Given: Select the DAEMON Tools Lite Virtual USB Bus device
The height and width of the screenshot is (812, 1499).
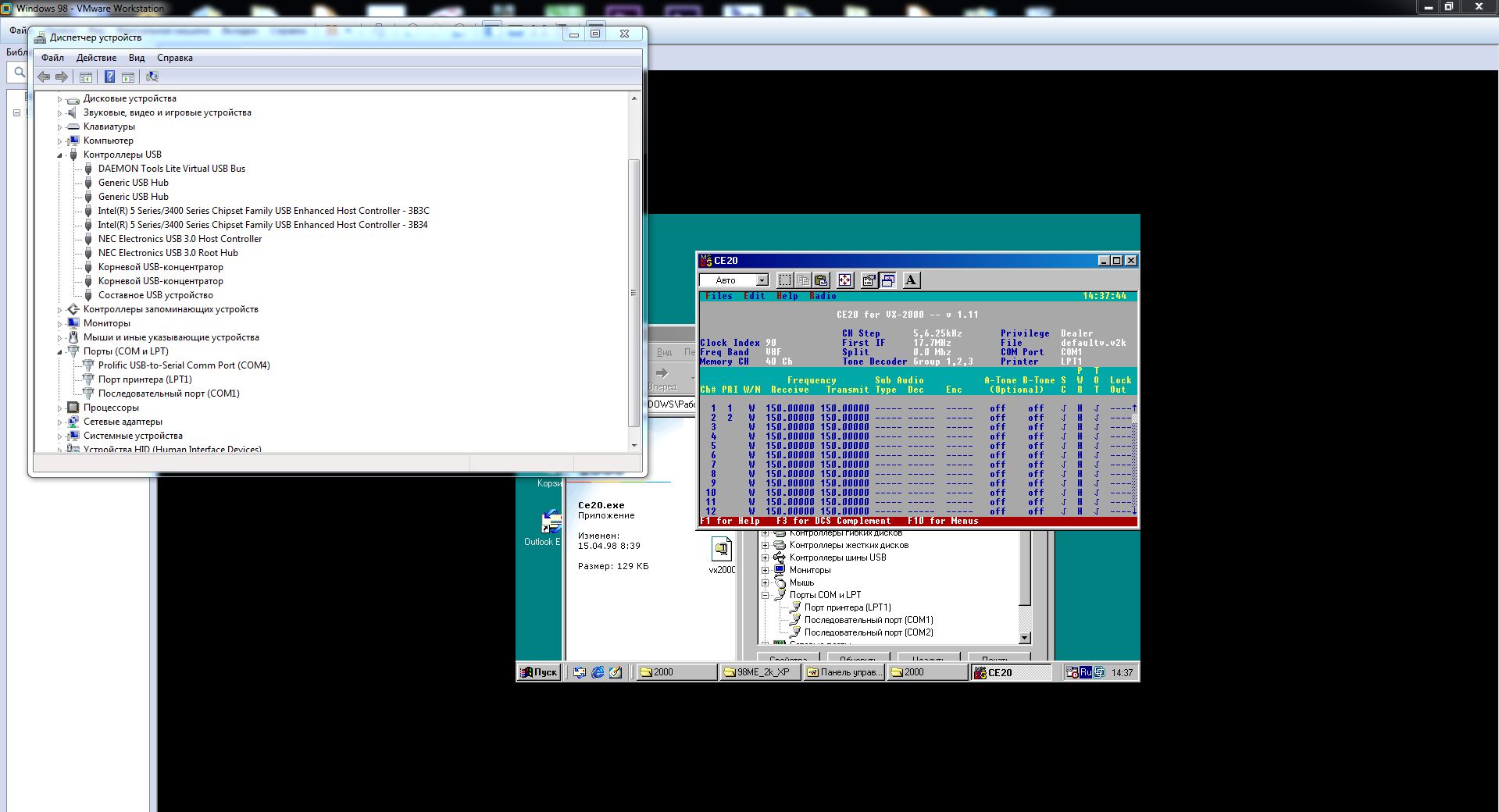Looking at the screenshot, I should (x=172, y=169).
